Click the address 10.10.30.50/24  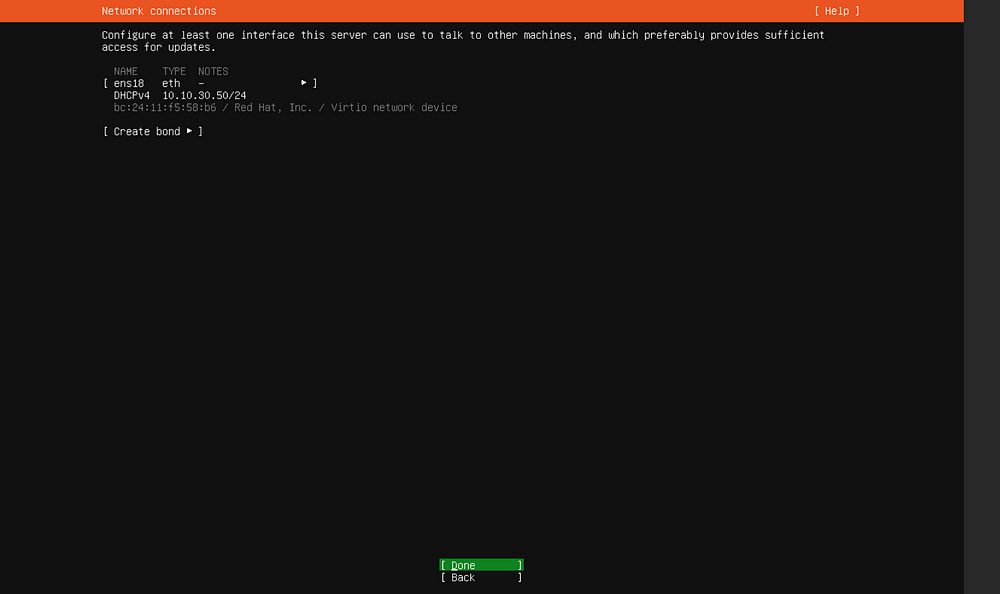pyautogui.click(x=204, y=95)
